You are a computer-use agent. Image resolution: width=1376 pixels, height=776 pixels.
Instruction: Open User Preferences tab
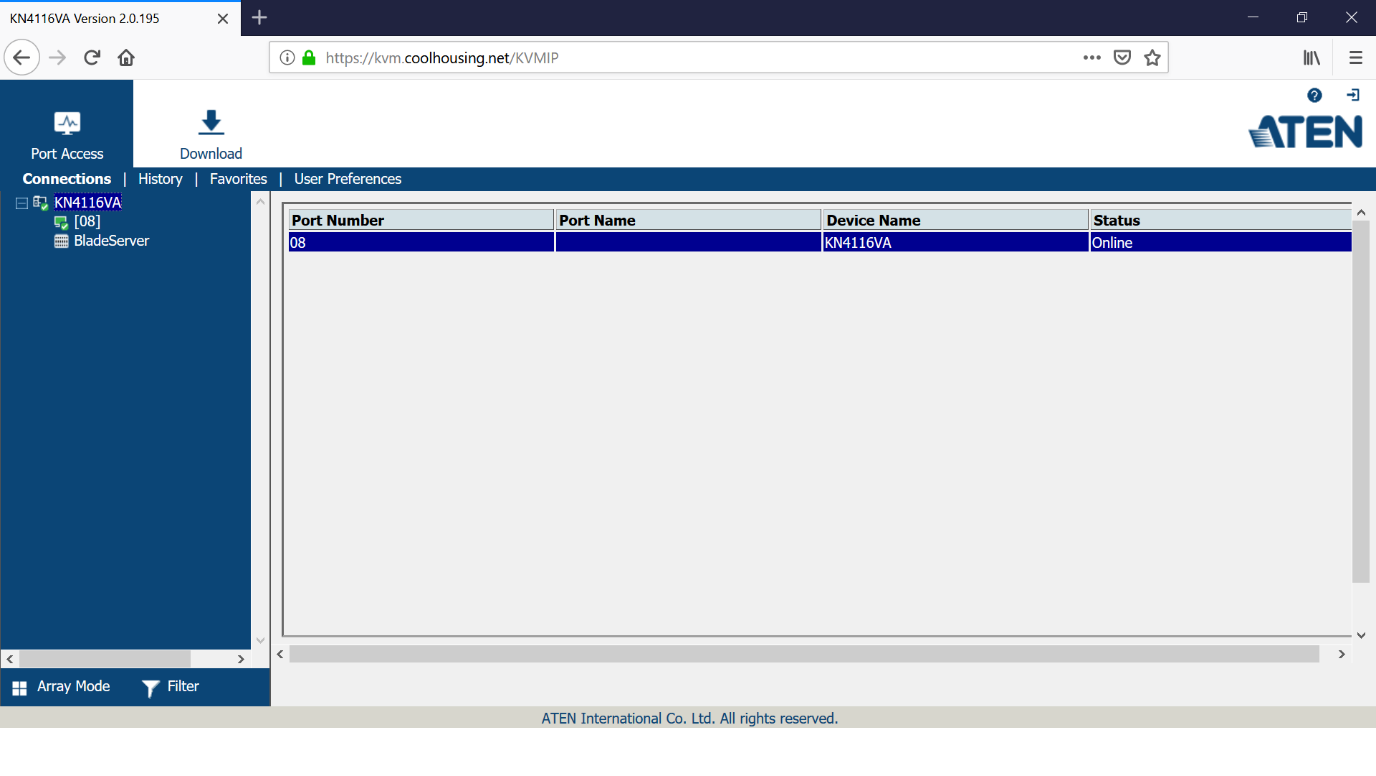348,179
